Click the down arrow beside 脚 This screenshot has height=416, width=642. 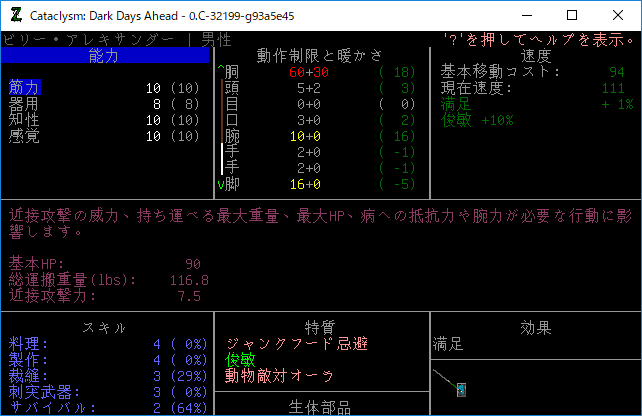point(221,185)
